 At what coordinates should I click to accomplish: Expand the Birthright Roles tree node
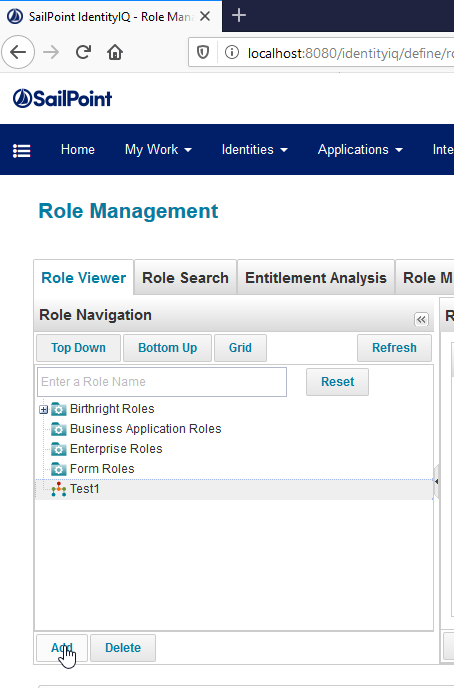pyautogui.click(x=43, y=409)
